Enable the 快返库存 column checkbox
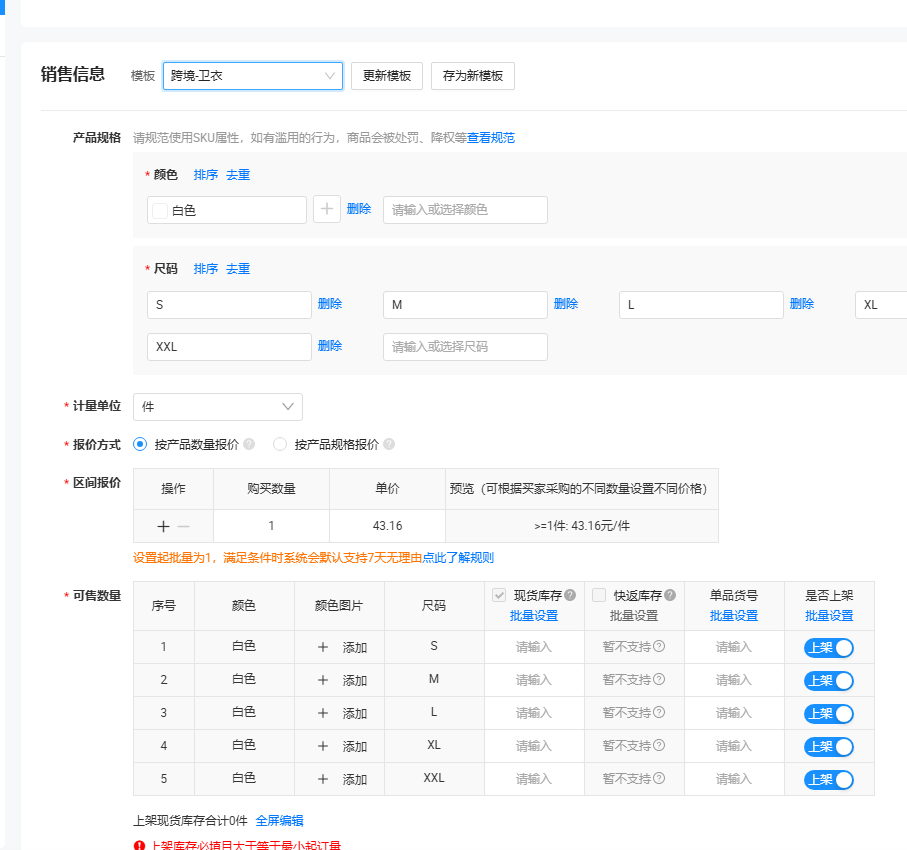907x850 pixels. coord(598,595)
